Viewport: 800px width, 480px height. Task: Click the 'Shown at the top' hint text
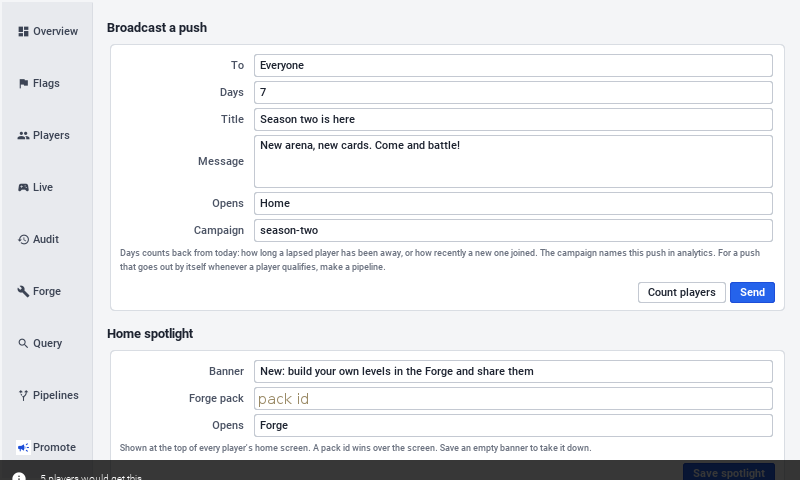tap(356, 448)
